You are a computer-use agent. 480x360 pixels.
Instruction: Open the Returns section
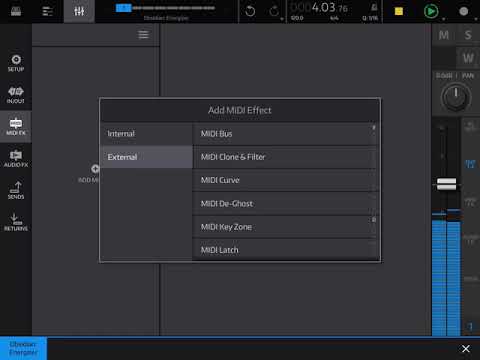16,222
